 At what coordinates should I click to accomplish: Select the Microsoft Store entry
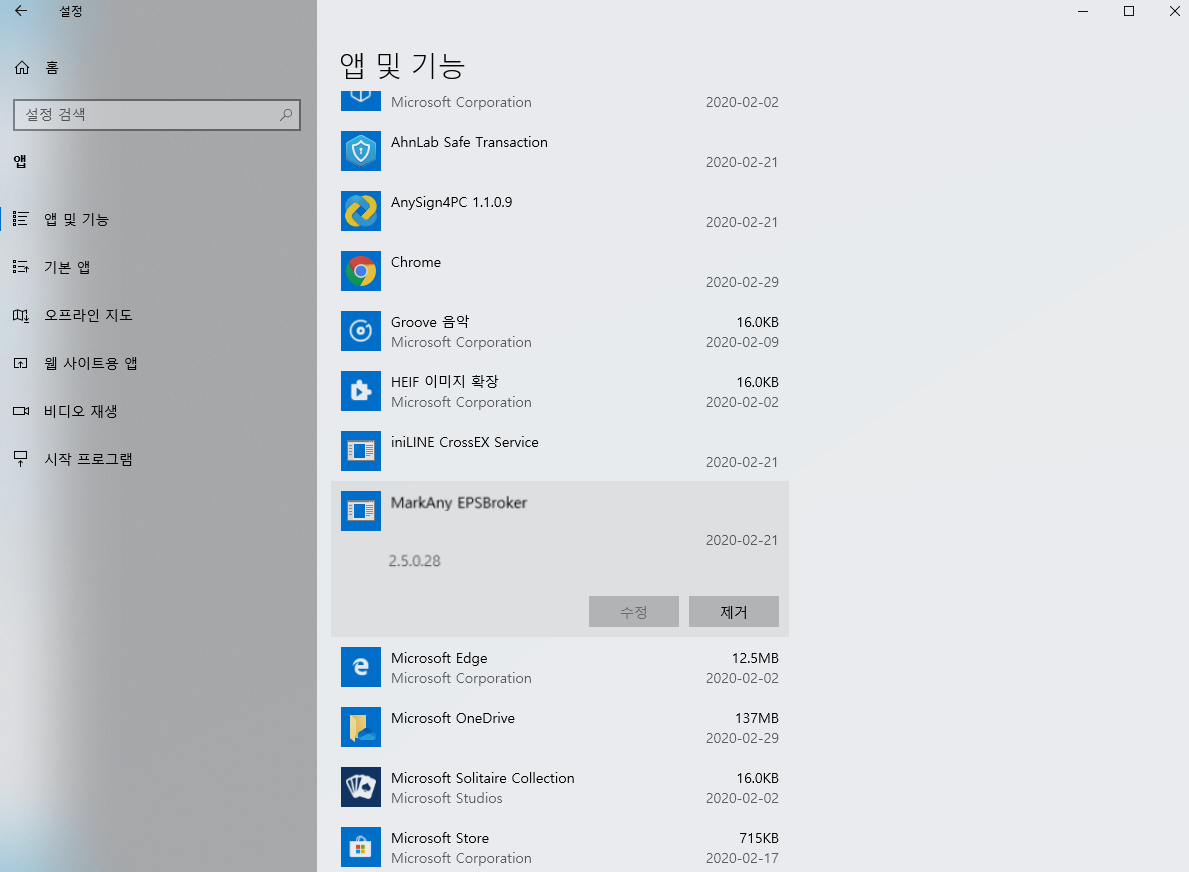(560, 846)
